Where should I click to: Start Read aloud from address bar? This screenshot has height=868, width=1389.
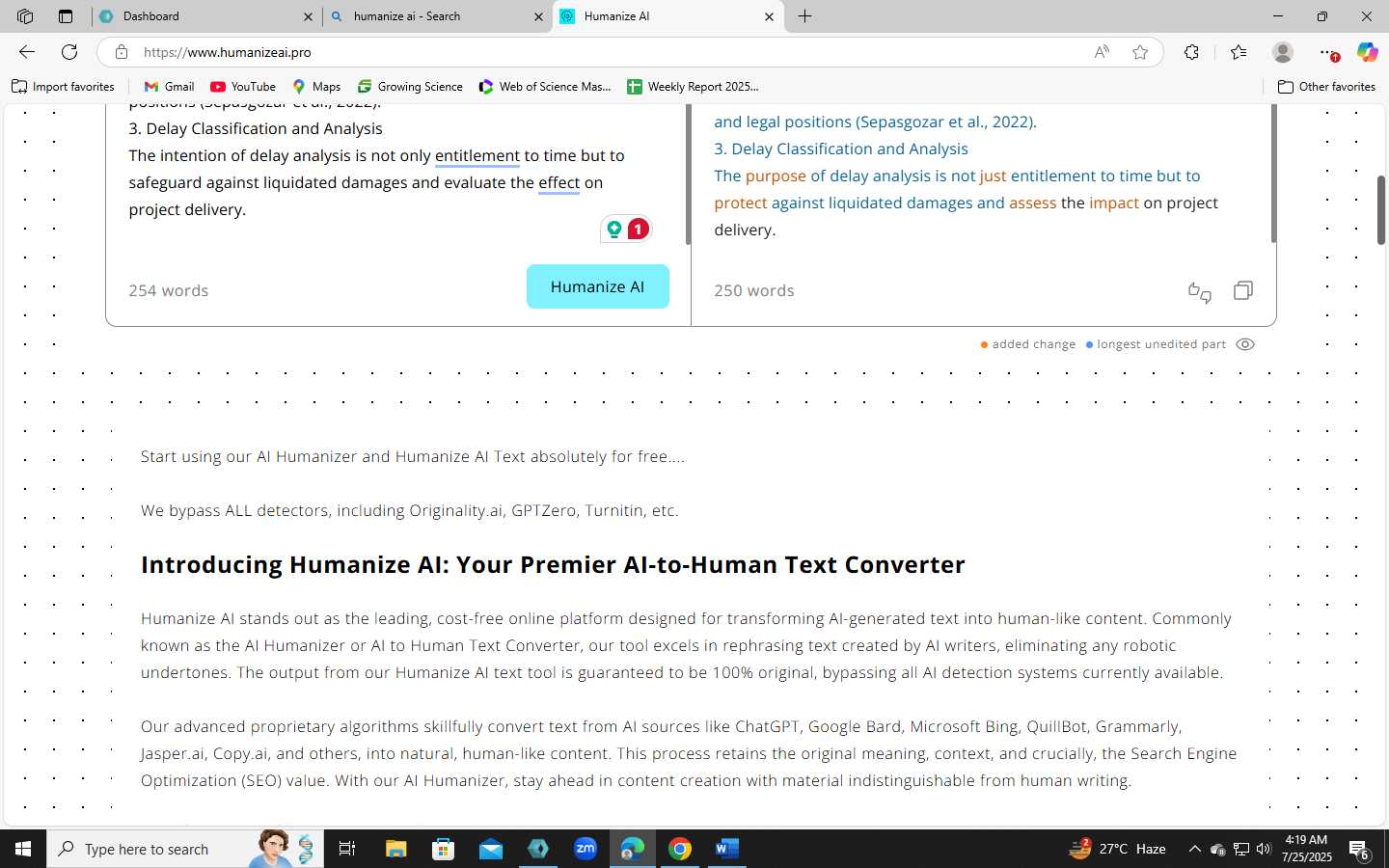pyautogui.click(x=1102, y=52)
